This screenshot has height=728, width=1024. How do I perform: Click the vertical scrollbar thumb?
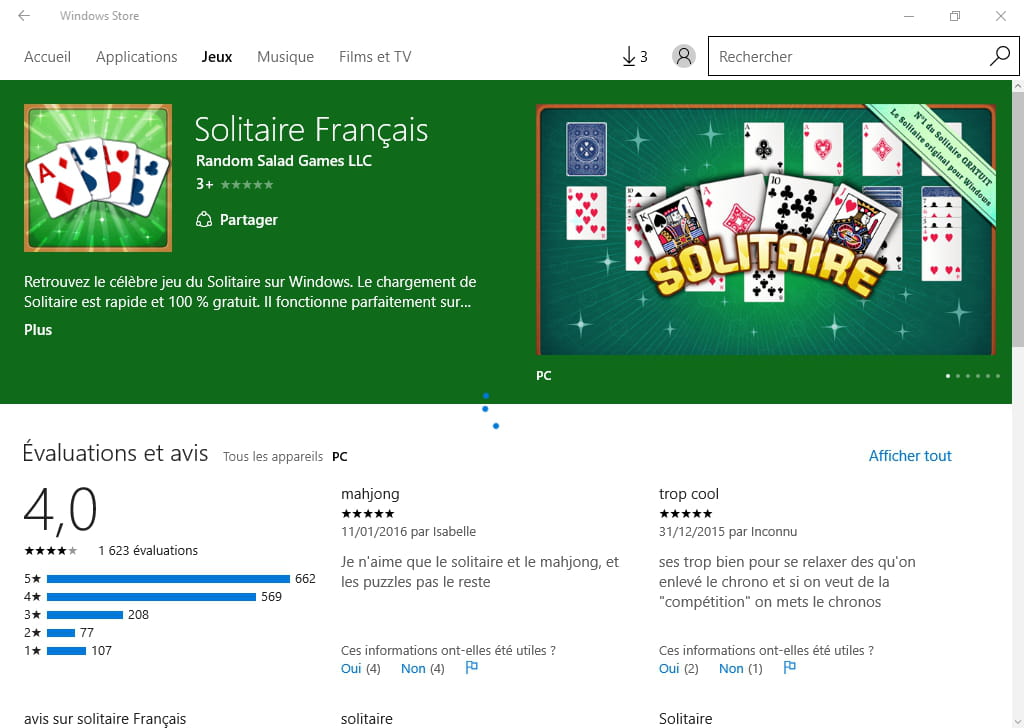tap(1018, 219)
